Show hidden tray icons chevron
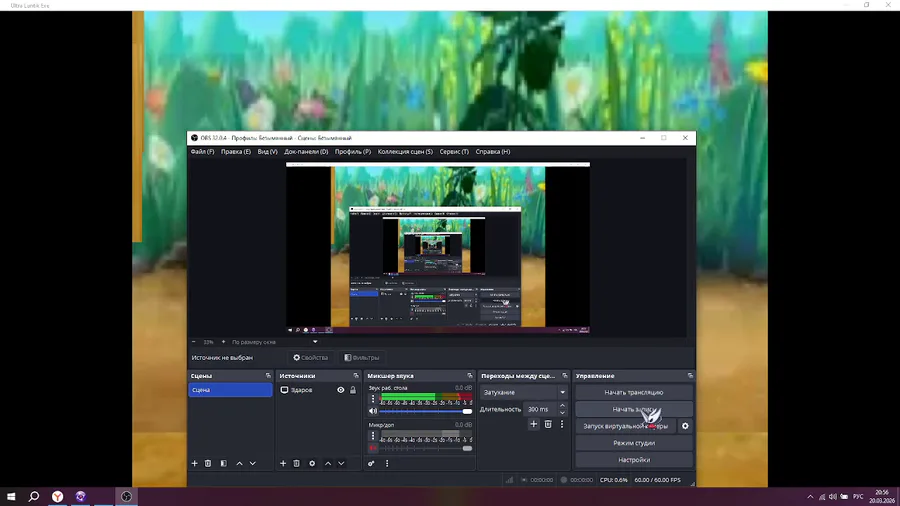 coord(810,497)
